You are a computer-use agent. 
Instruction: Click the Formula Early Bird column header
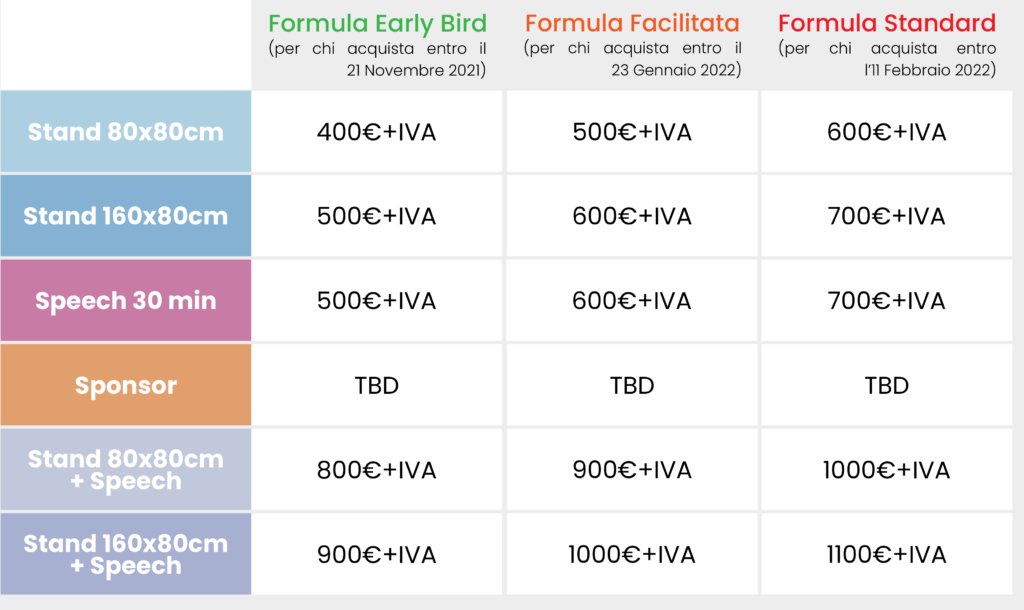377,23
